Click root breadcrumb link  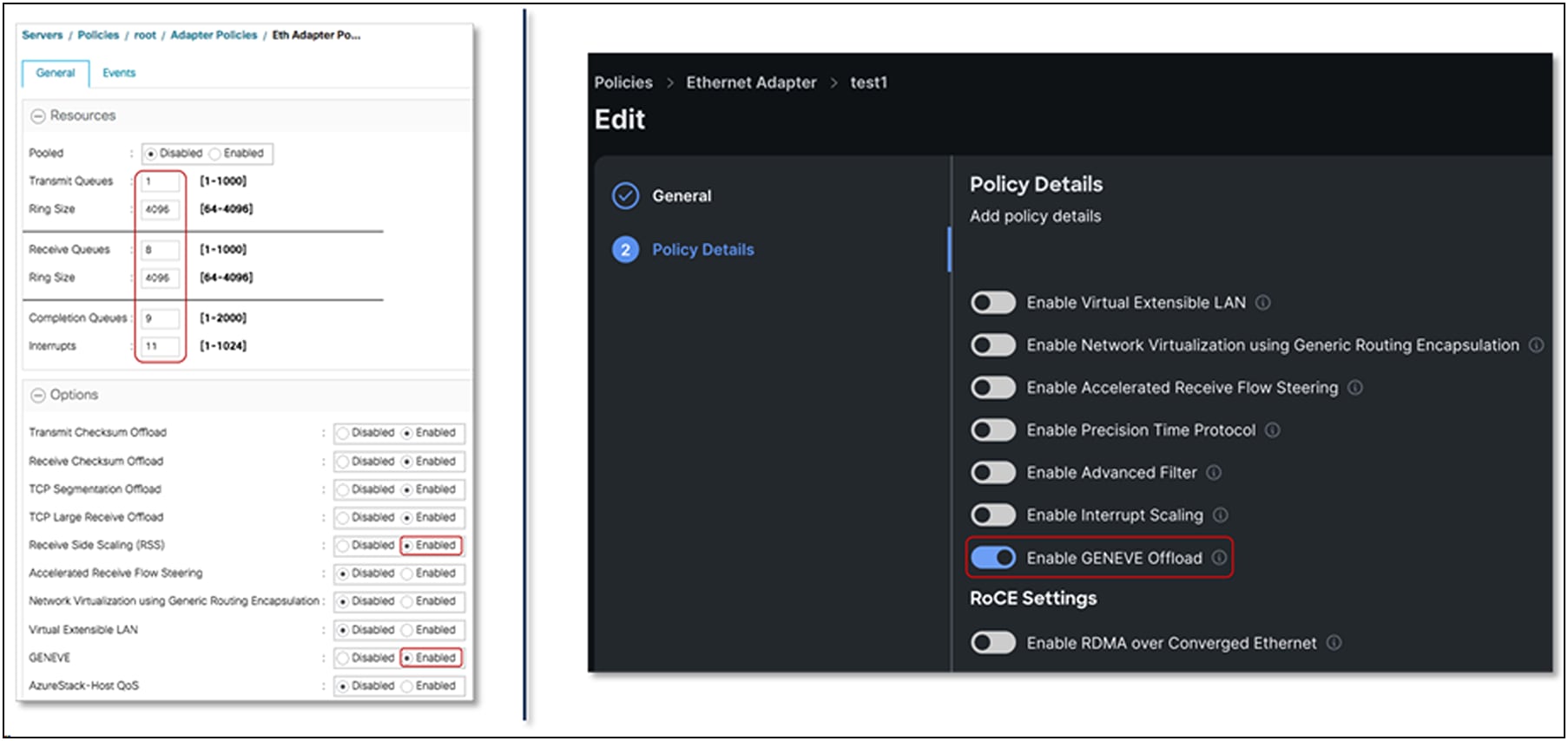point(145,35)
